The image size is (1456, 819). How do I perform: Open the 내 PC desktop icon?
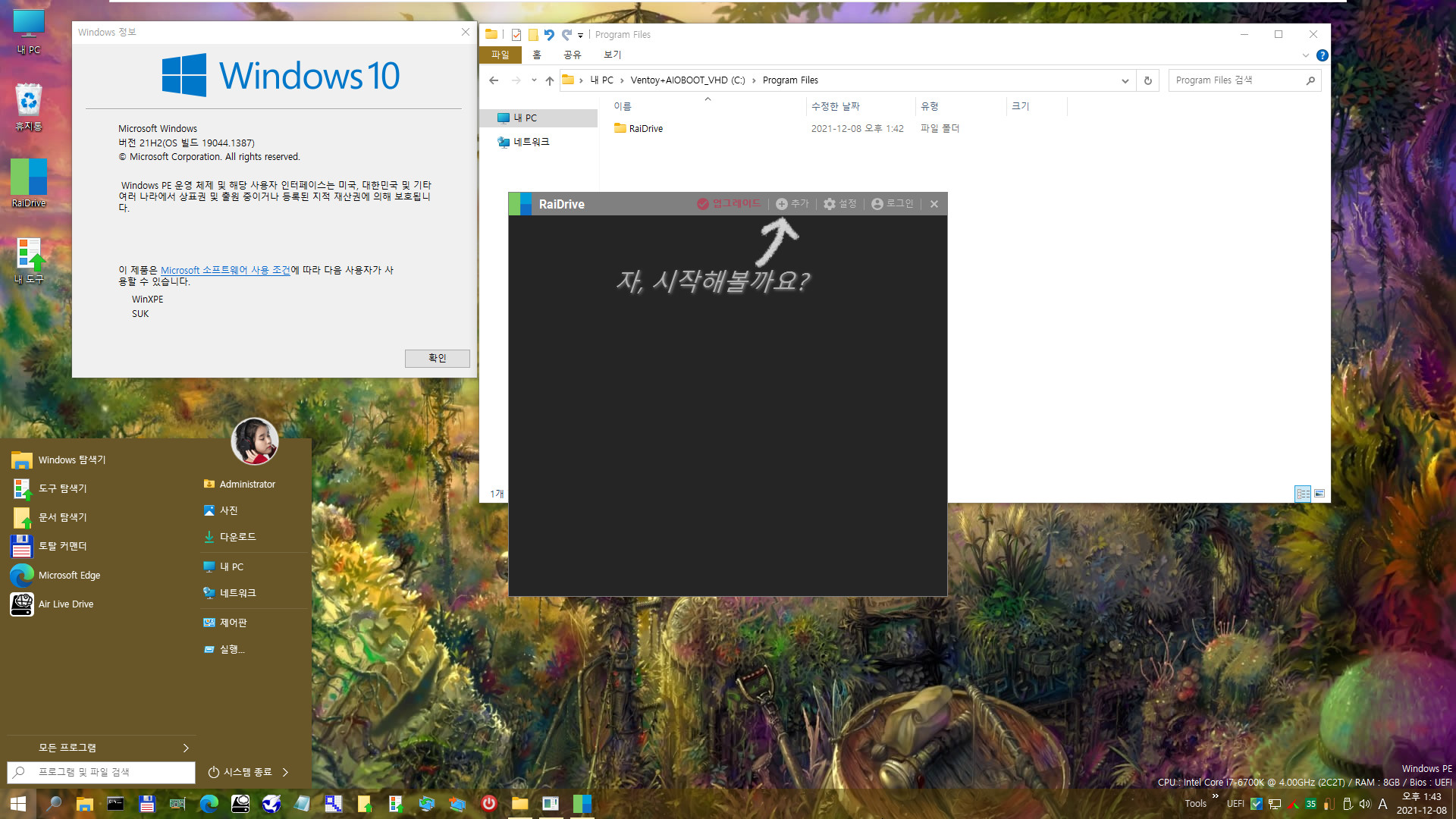29,32
